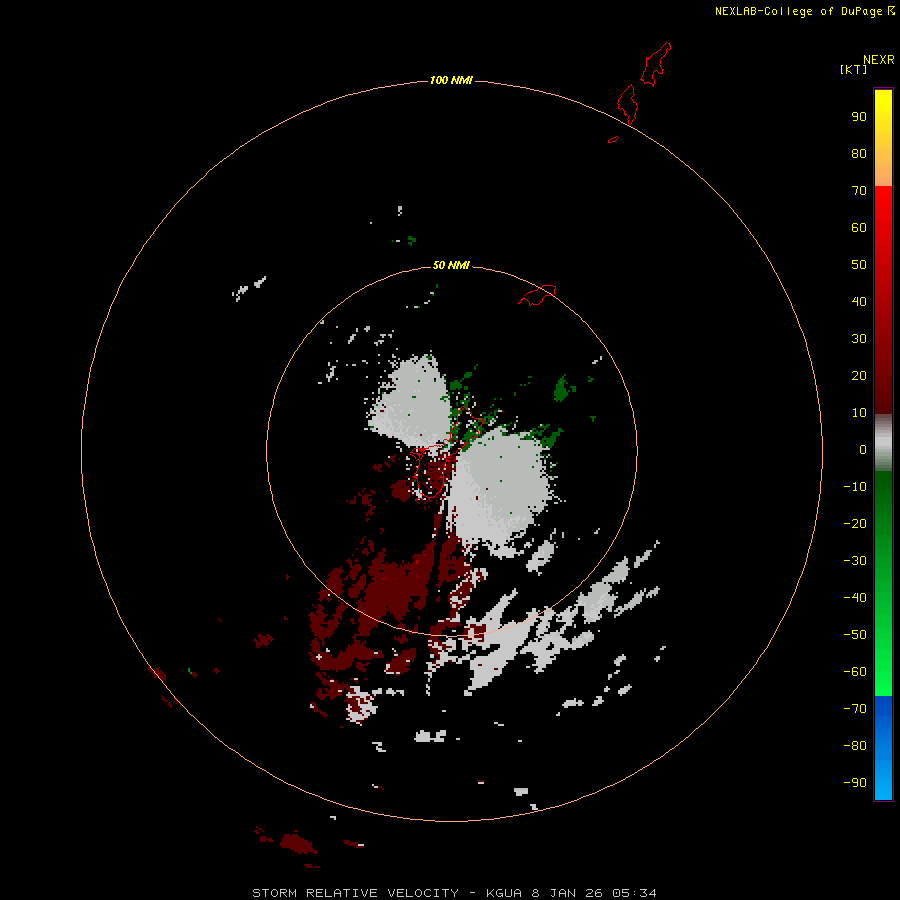
Task: Pick the gray zero-velocity segment of the color bar
Action: coord(883,443)
